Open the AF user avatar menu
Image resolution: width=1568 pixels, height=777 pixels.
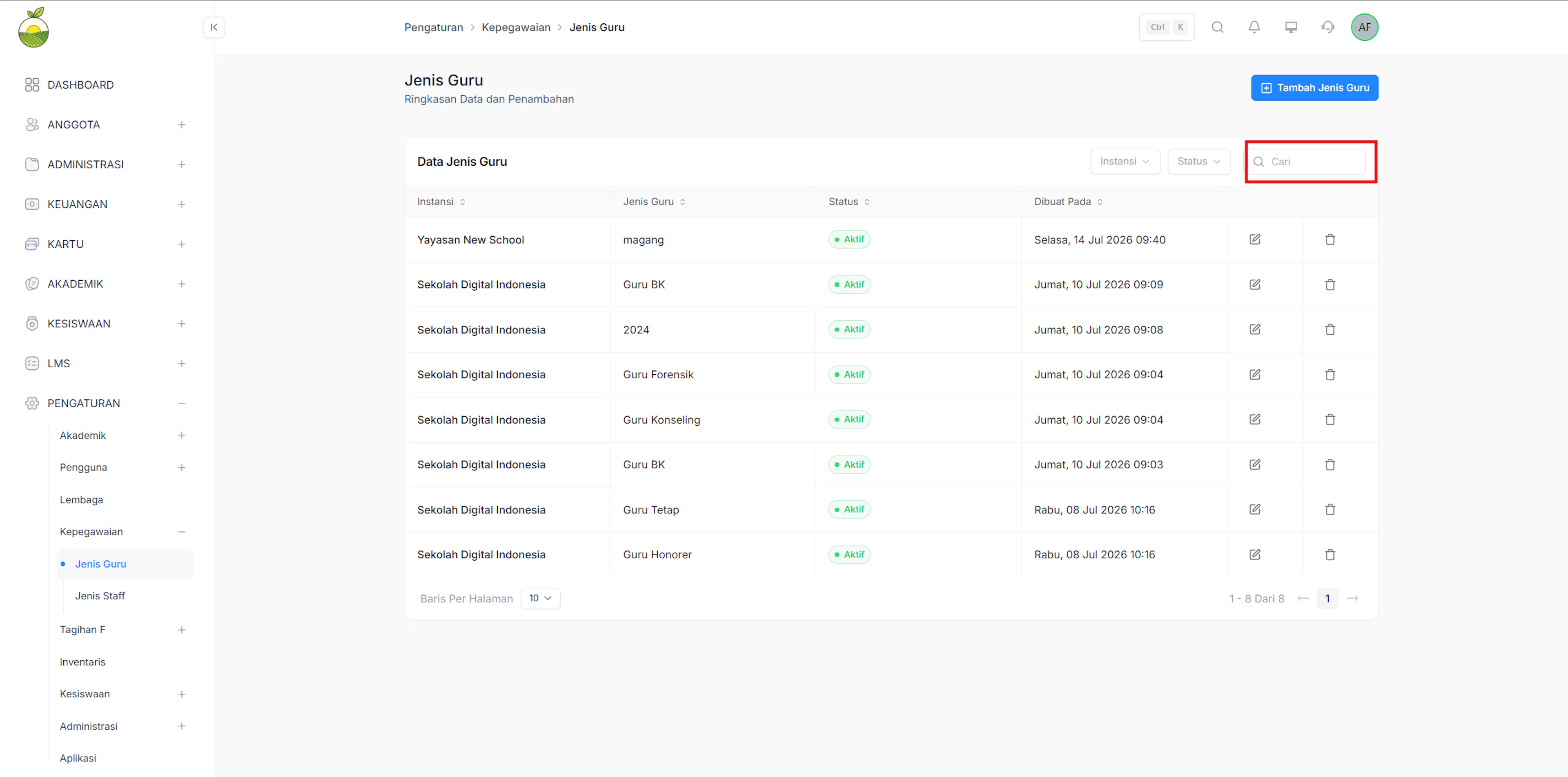click(1365, 27)
